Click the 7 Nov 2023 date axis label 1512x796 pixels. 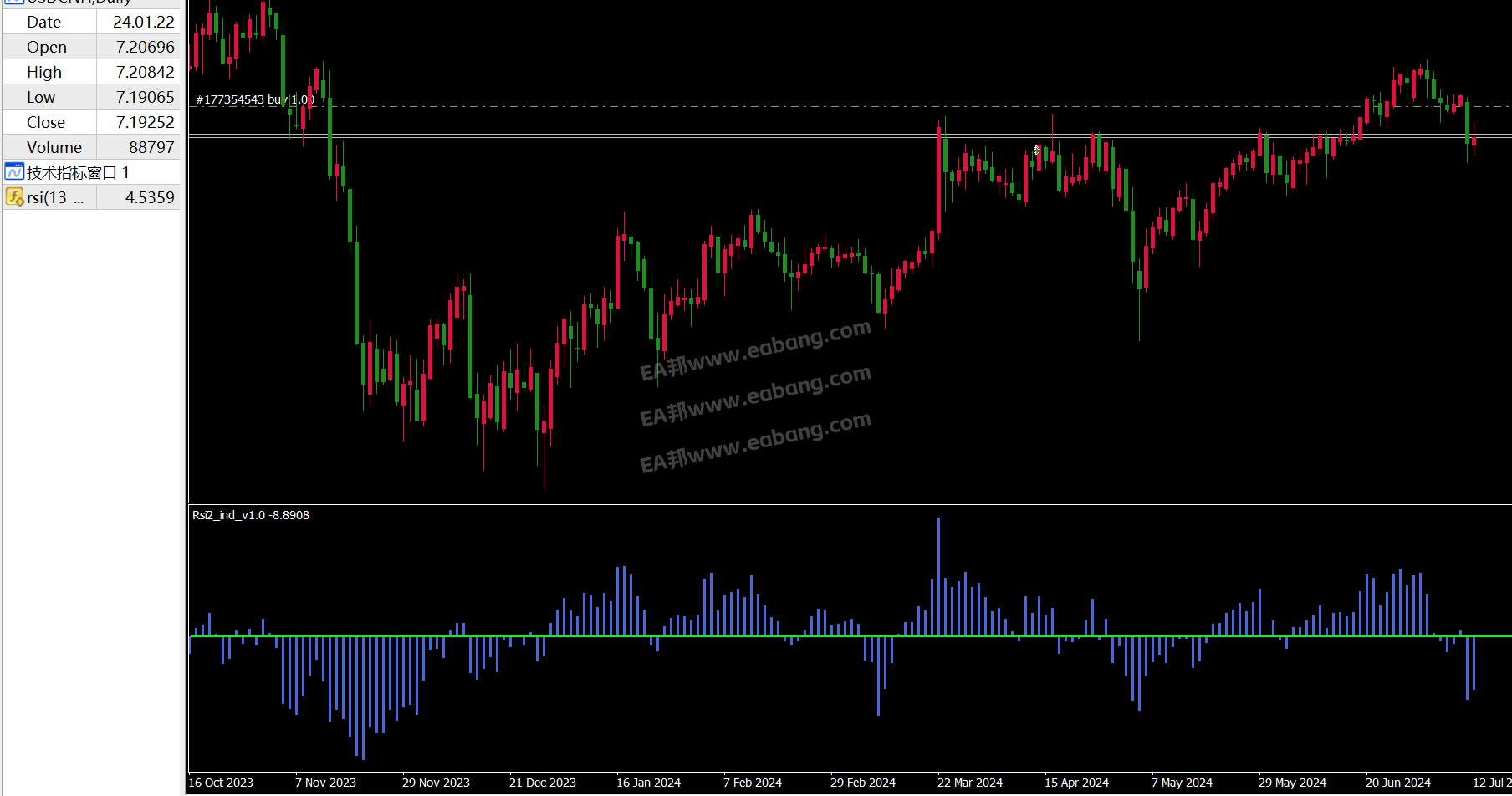pos(325,783)
